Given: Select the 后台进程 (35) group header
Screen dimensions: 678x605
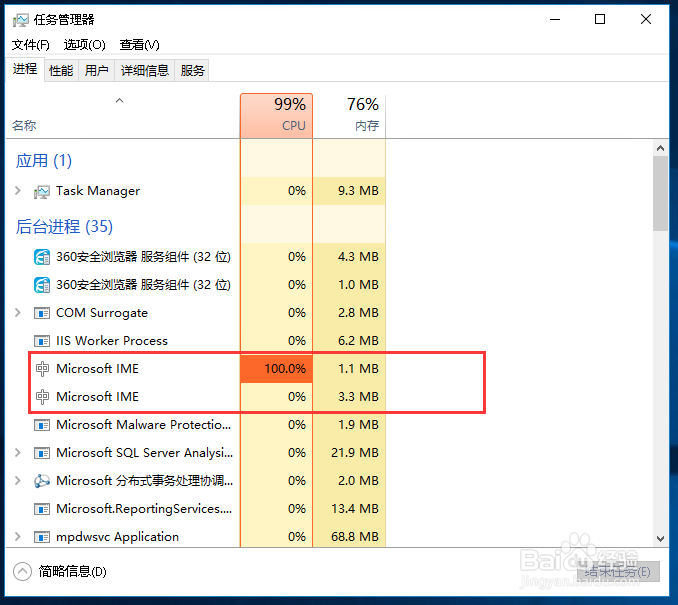Looking at the screenshot, I should pyautogui.click(x=64, y=227).
